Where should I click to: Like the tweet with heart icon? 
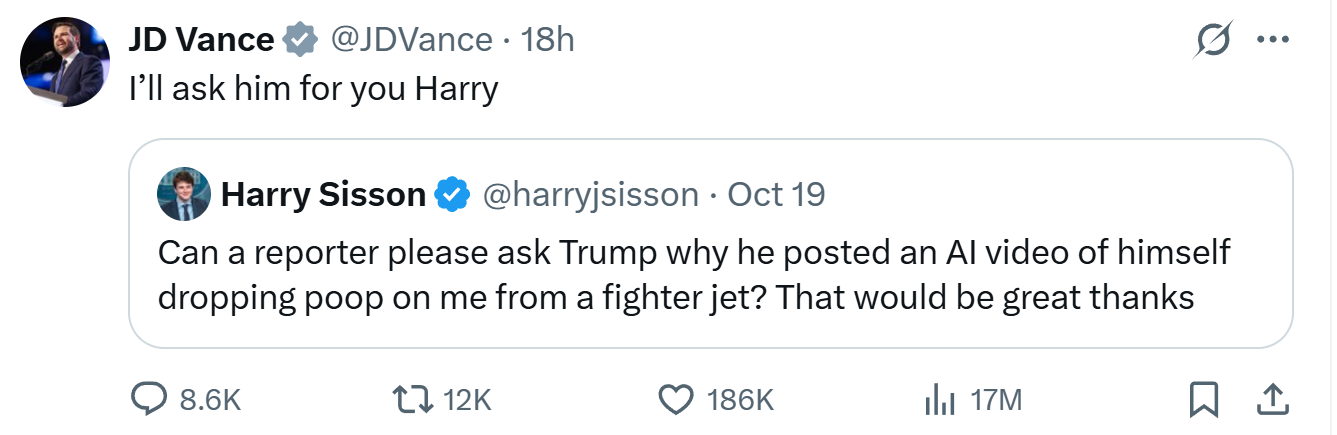676,400
